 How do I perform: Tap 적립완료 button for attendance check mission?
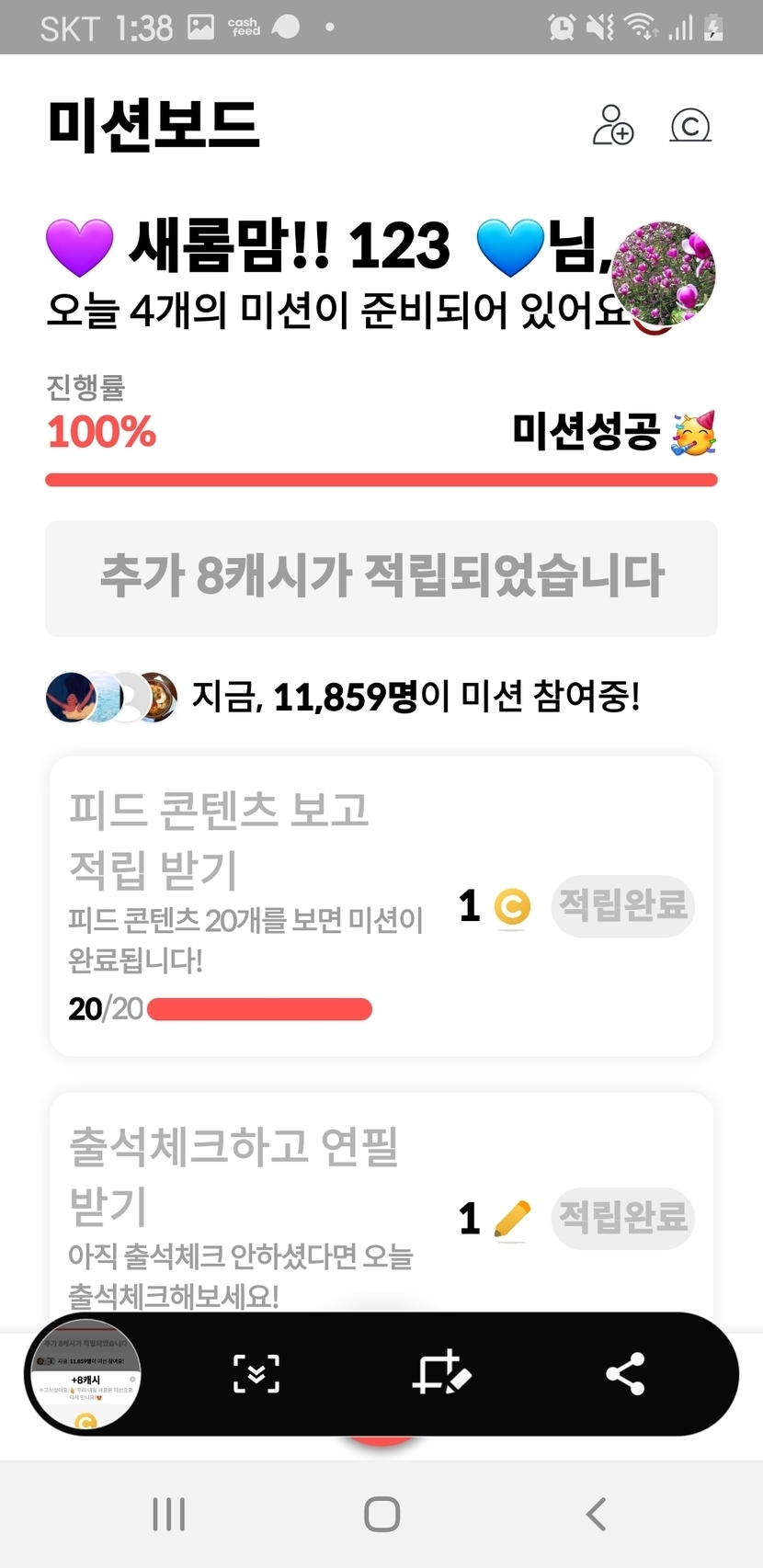click(x=622, y=1218)
